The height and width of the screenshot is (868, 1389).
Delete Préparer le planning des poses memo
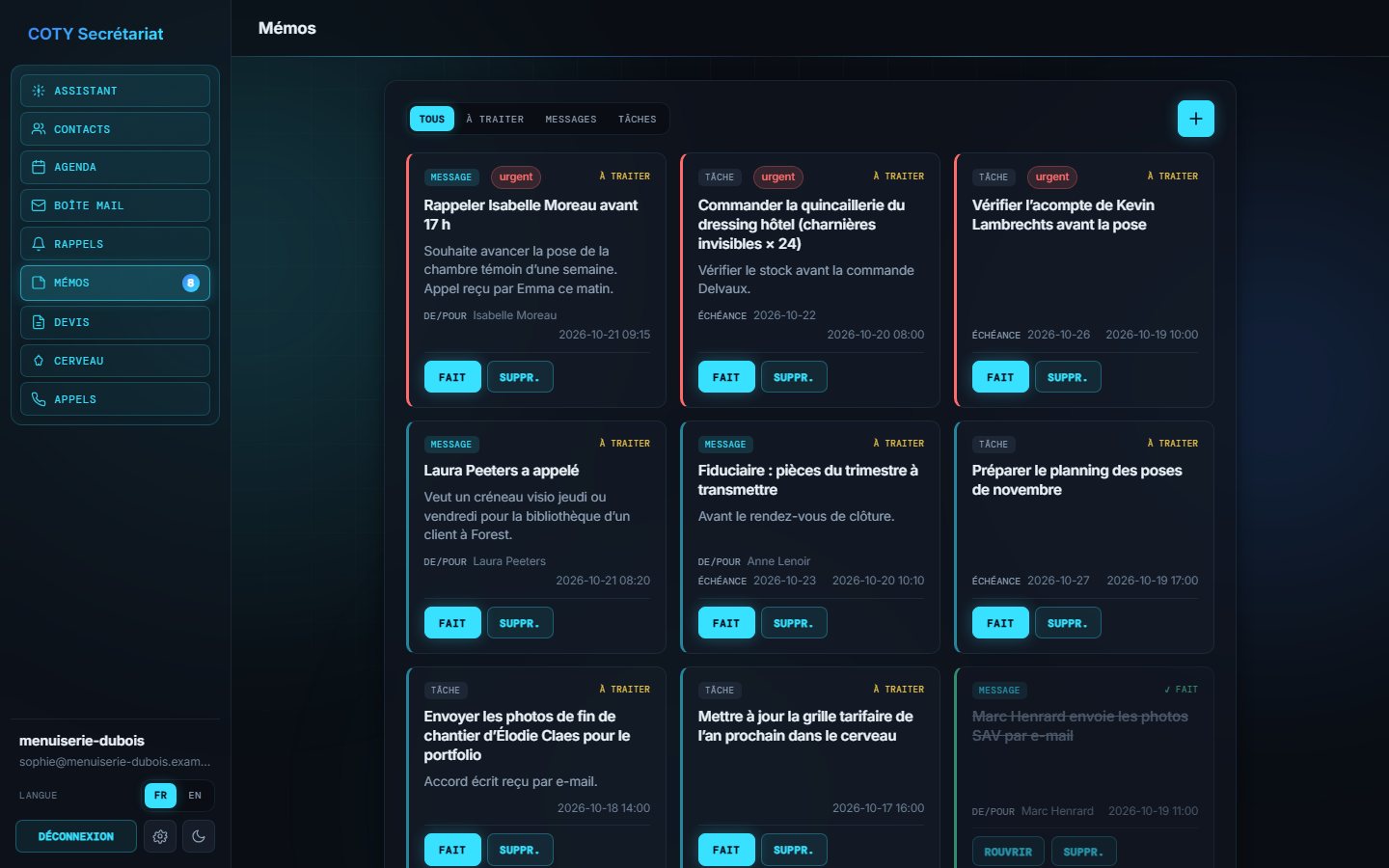pos(1068,623)
